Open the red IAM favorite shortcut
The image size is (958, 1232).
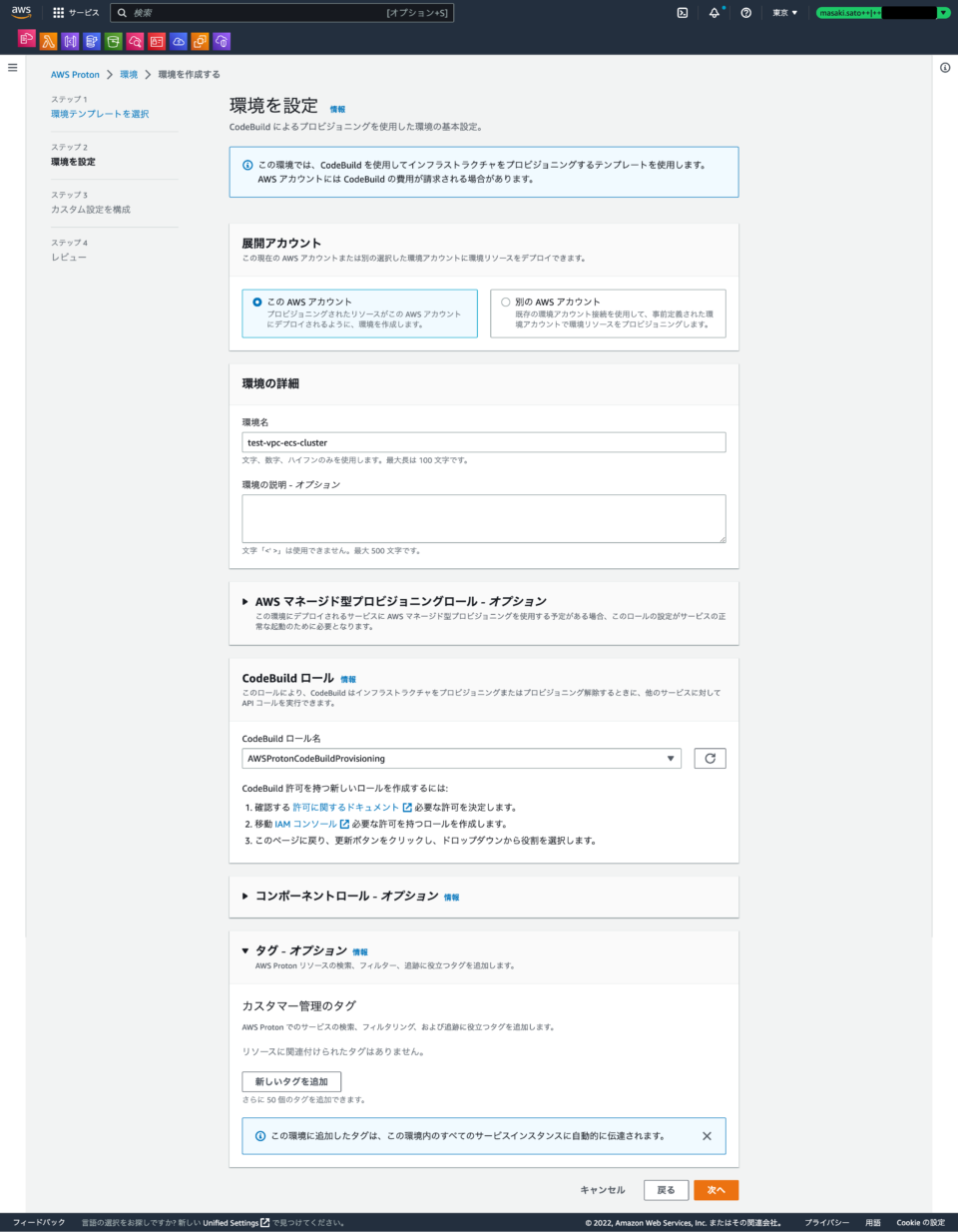pyautogui.click(x=157, y=41)
